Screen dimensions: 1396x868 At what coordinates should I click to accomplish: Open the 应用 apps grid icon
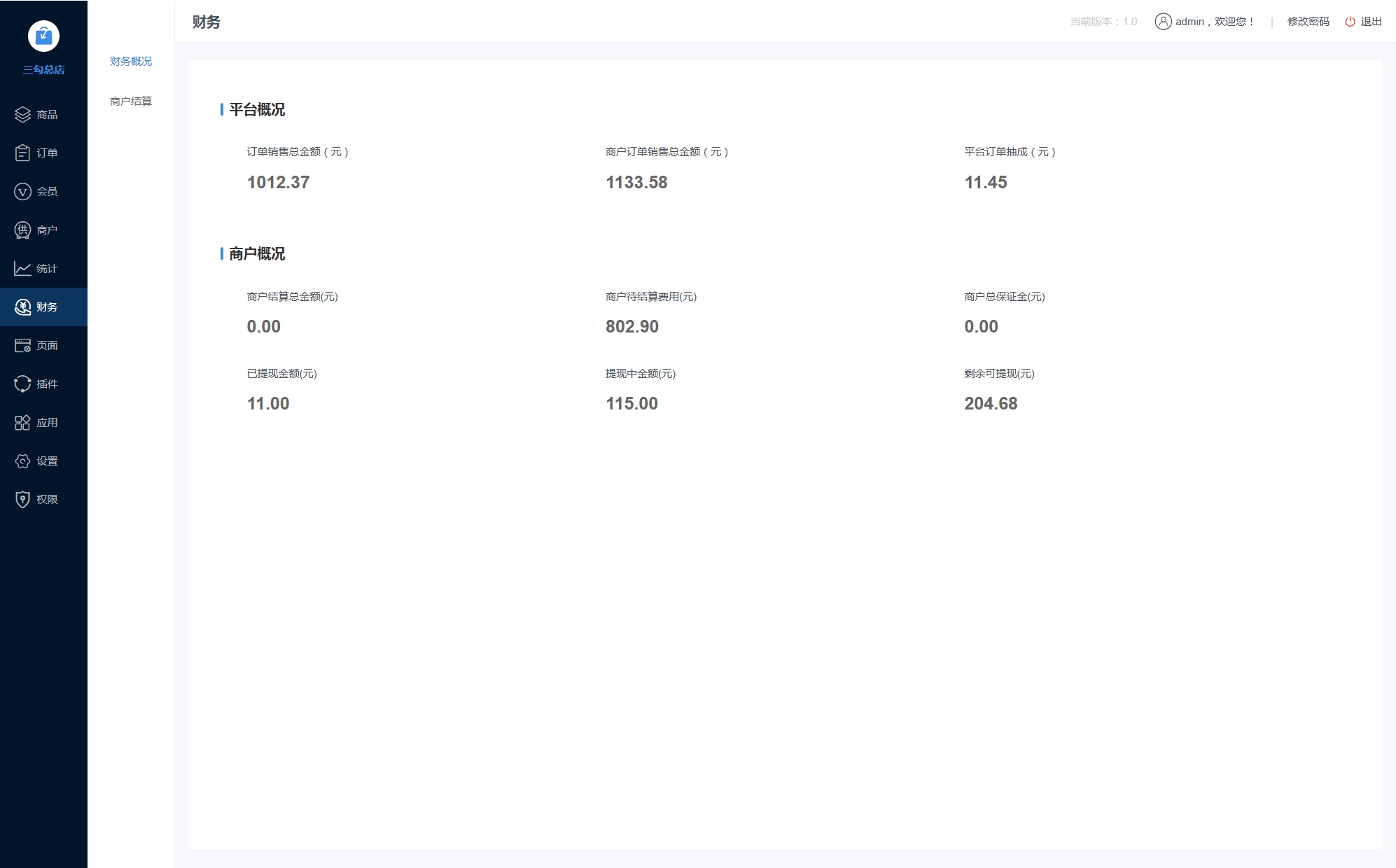point(22,422)
